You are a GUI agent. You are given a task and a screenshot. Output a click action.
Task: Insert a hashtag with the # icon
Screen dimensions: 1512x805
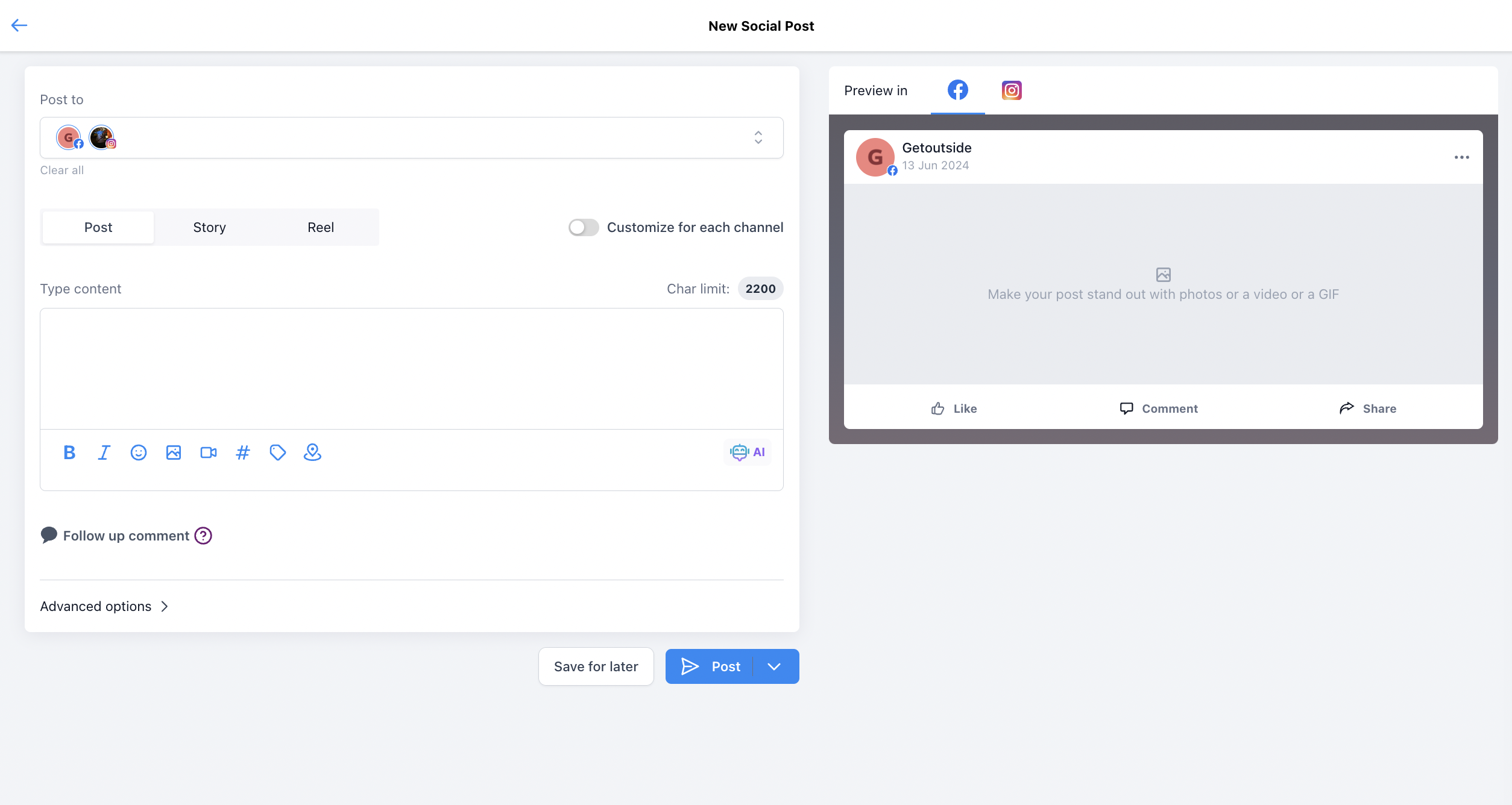coord(243,453)
